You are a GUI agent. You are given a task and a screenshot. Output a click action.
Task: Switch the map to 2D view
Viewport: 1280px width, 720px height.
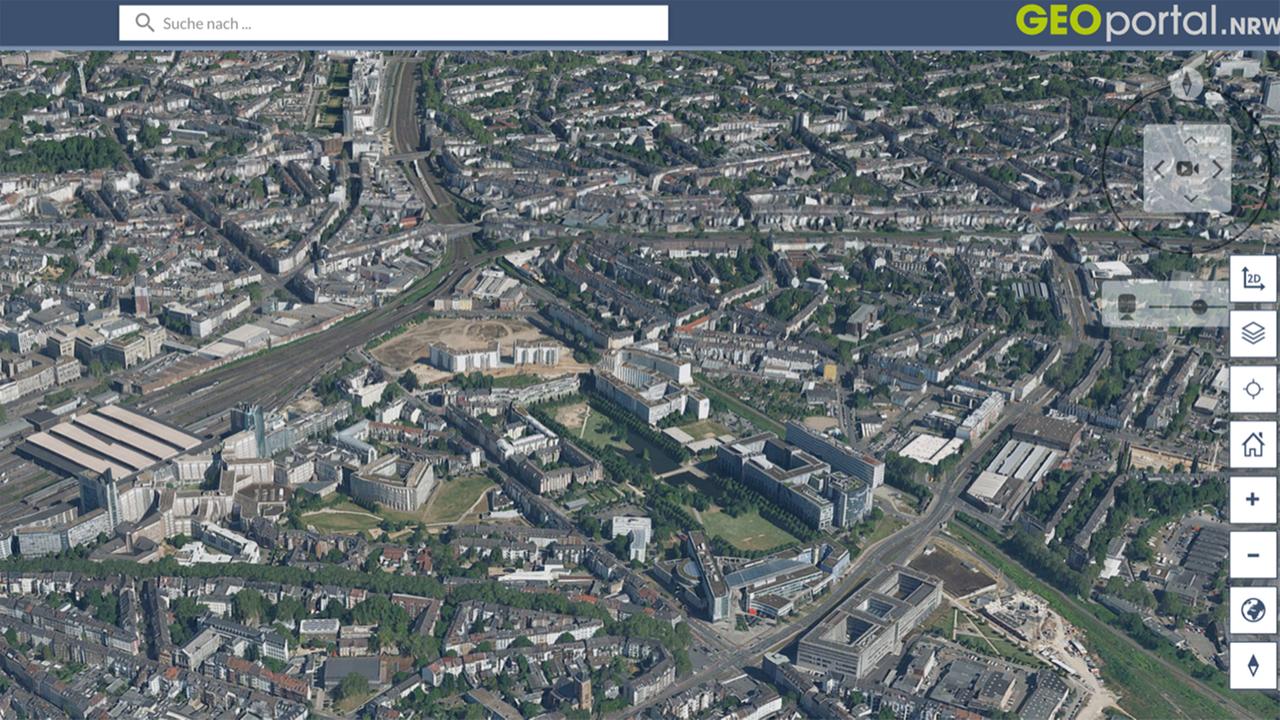click(x=1253, y=279)
